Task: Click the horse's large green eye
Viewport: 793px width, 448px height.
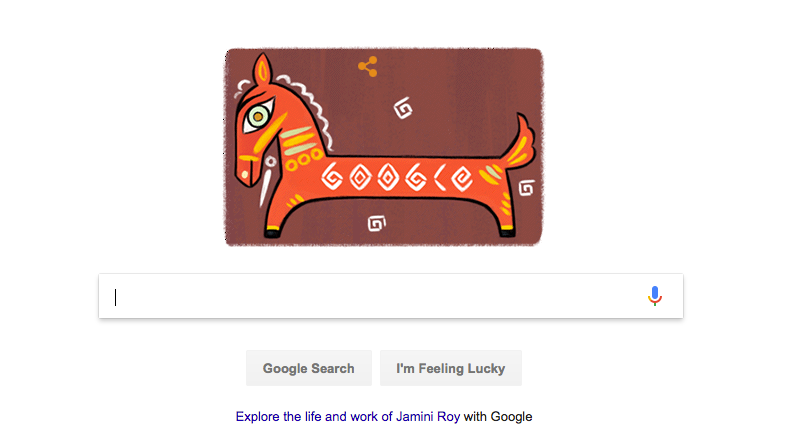Action: pos(258,117)
